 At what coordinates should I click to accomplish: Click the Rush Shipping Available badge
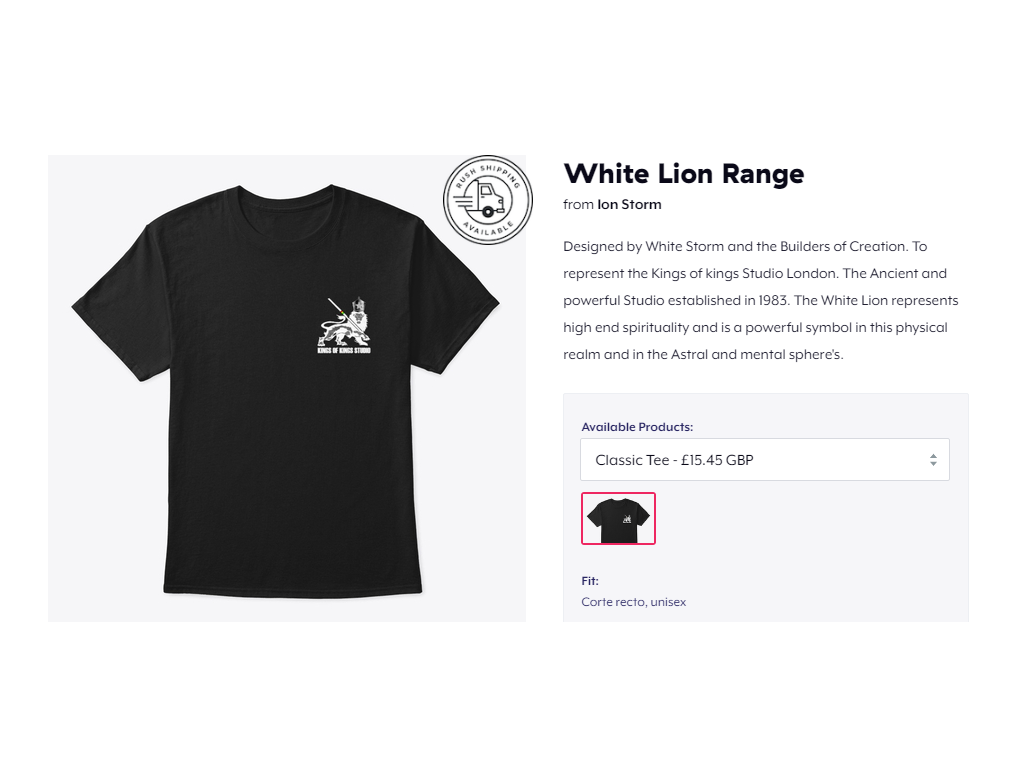(488, 200)
